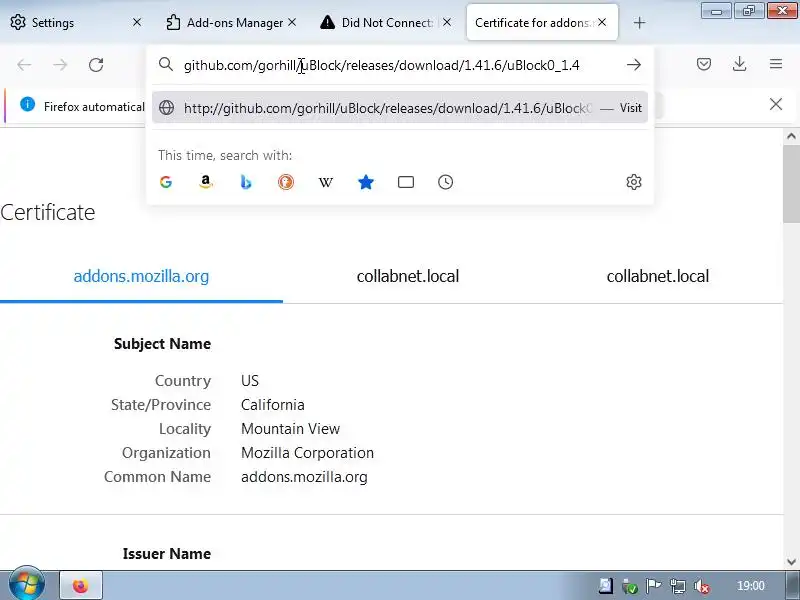Viewport: 800px width, 600px height.
Task: Select the addons.mozilla.org certificate tab
Action: [x=141, y=276]
